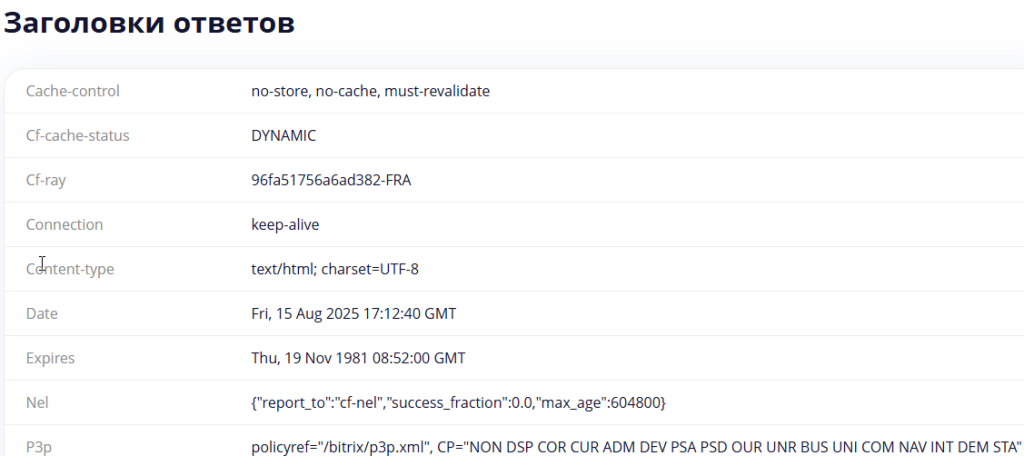Select the P3p header name
The width and height of the screenshot is (1024, 456).
[x=38, y=446]
